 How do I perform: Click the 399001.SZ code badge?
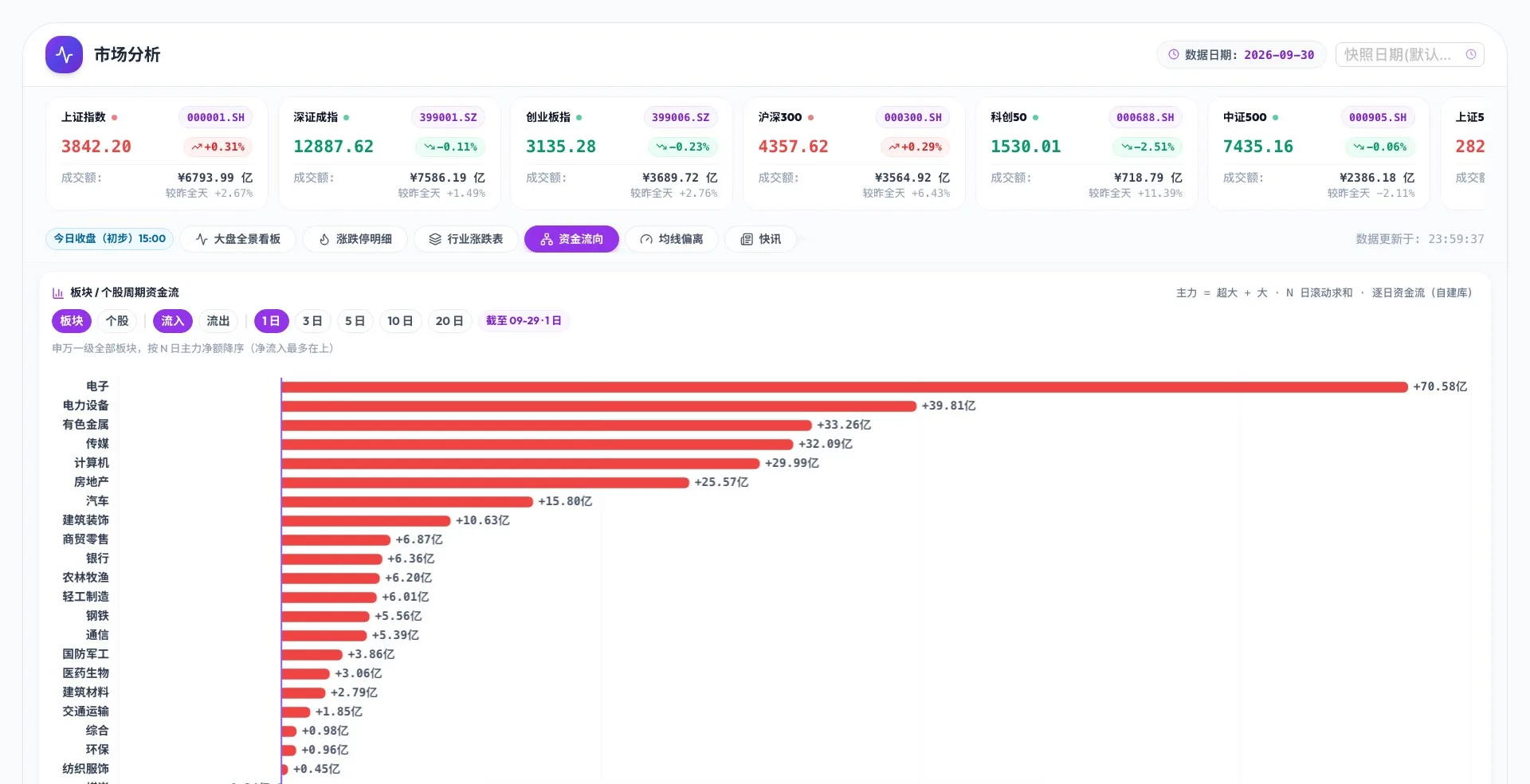point(448,118)
